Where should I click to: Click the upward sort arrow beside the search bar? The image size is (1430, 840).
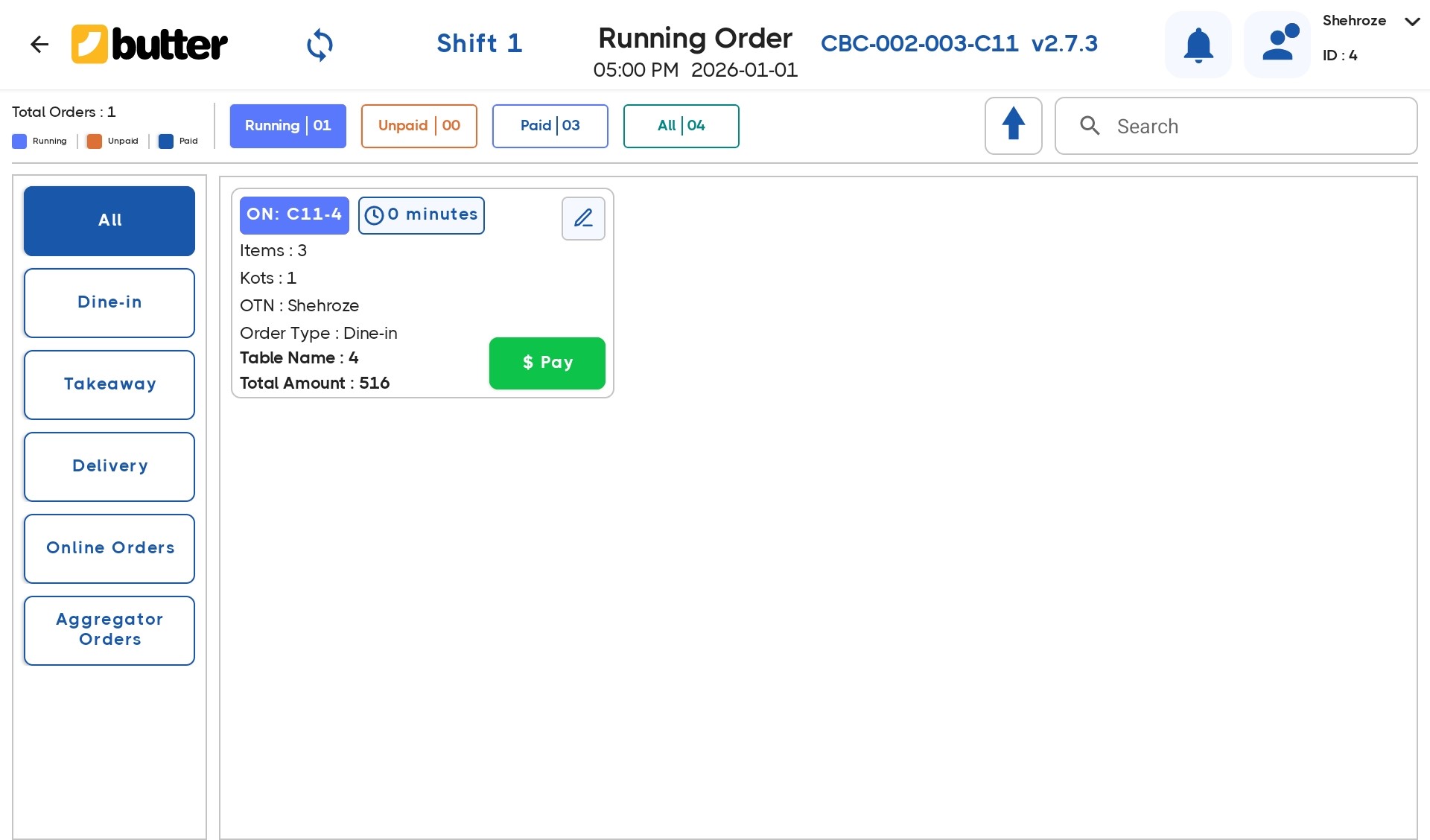1014,125
